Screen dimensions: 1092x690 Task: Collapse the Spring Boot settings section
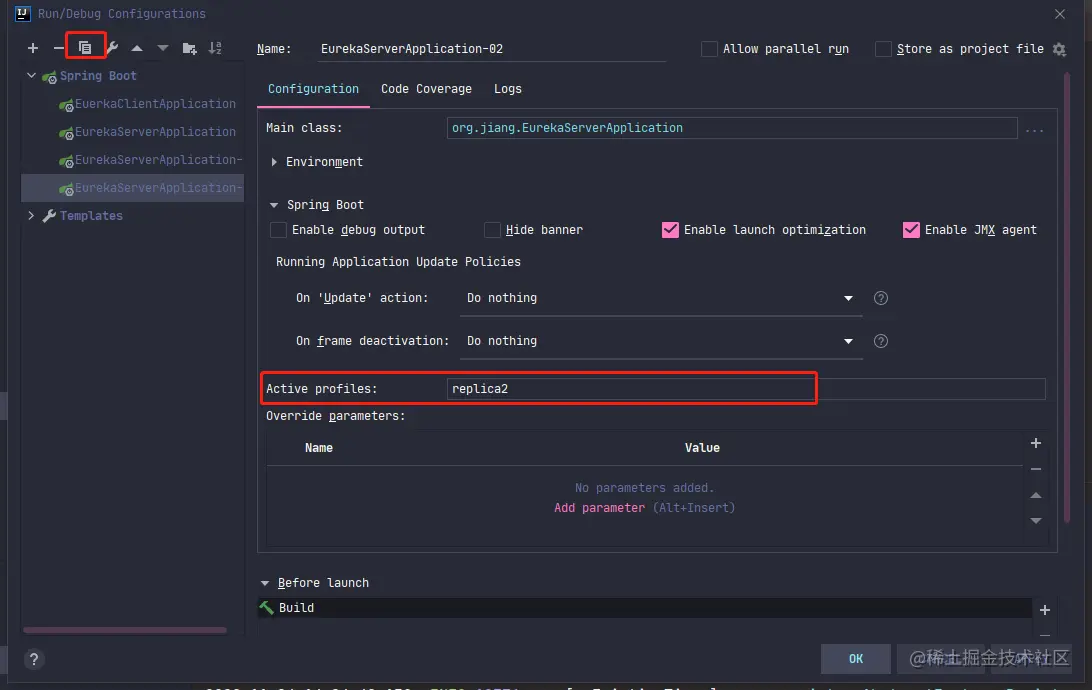[x=274, y=205]
